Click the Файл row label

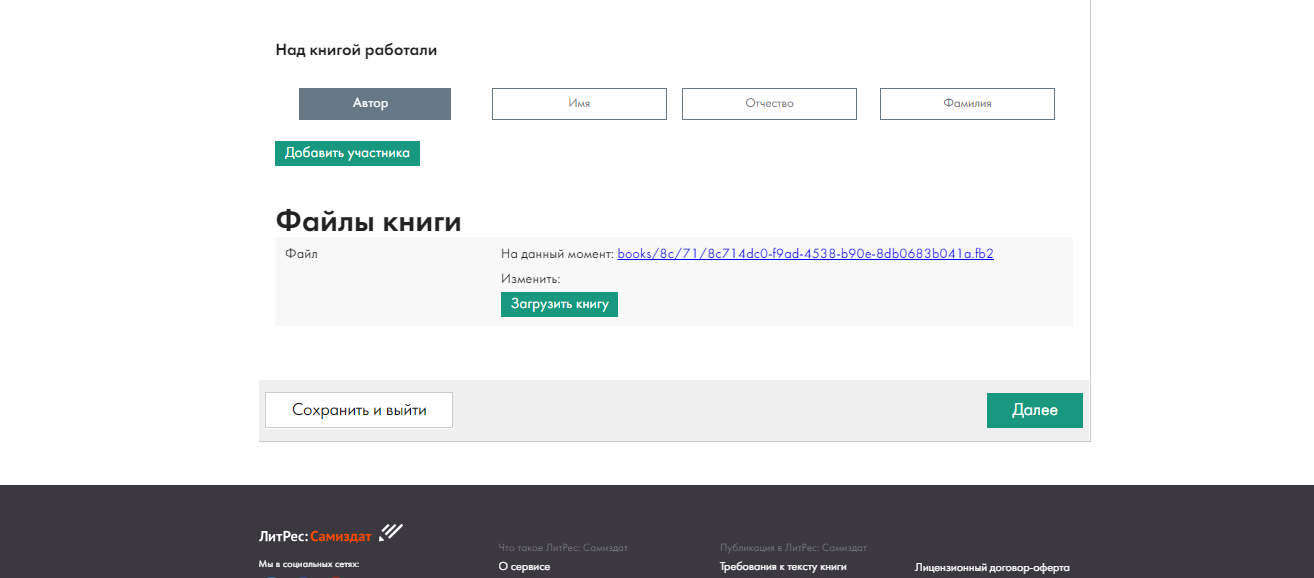tap(301, 254)
